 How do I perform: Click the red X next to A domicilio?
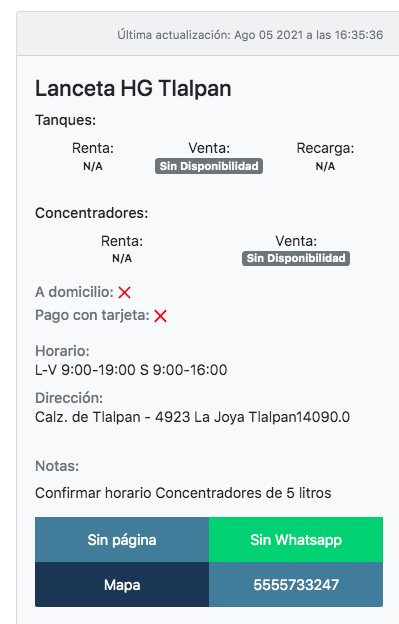[x=125, y=292]
